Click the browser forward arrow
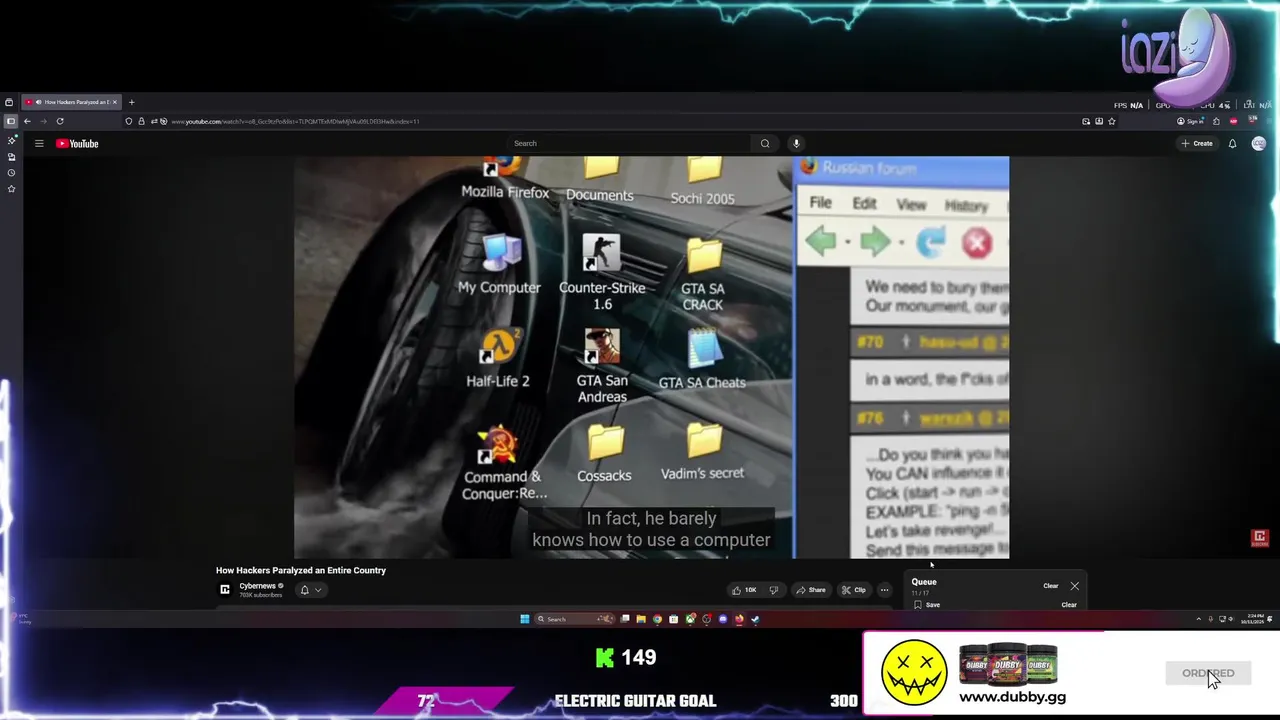Viewport: 1280px width, 720px height. pyautogui.click(x=43, y=121)
